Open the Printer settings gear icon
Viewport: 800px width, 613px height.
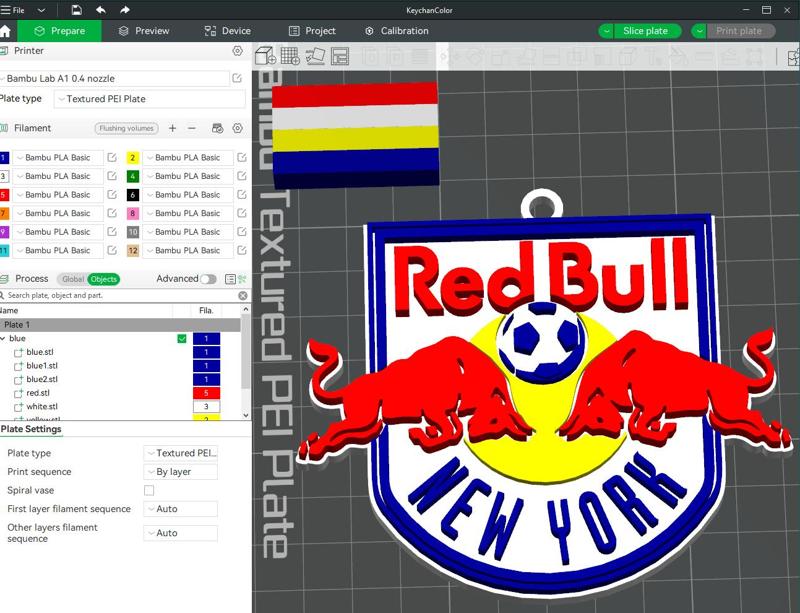[x=237, y=49]
